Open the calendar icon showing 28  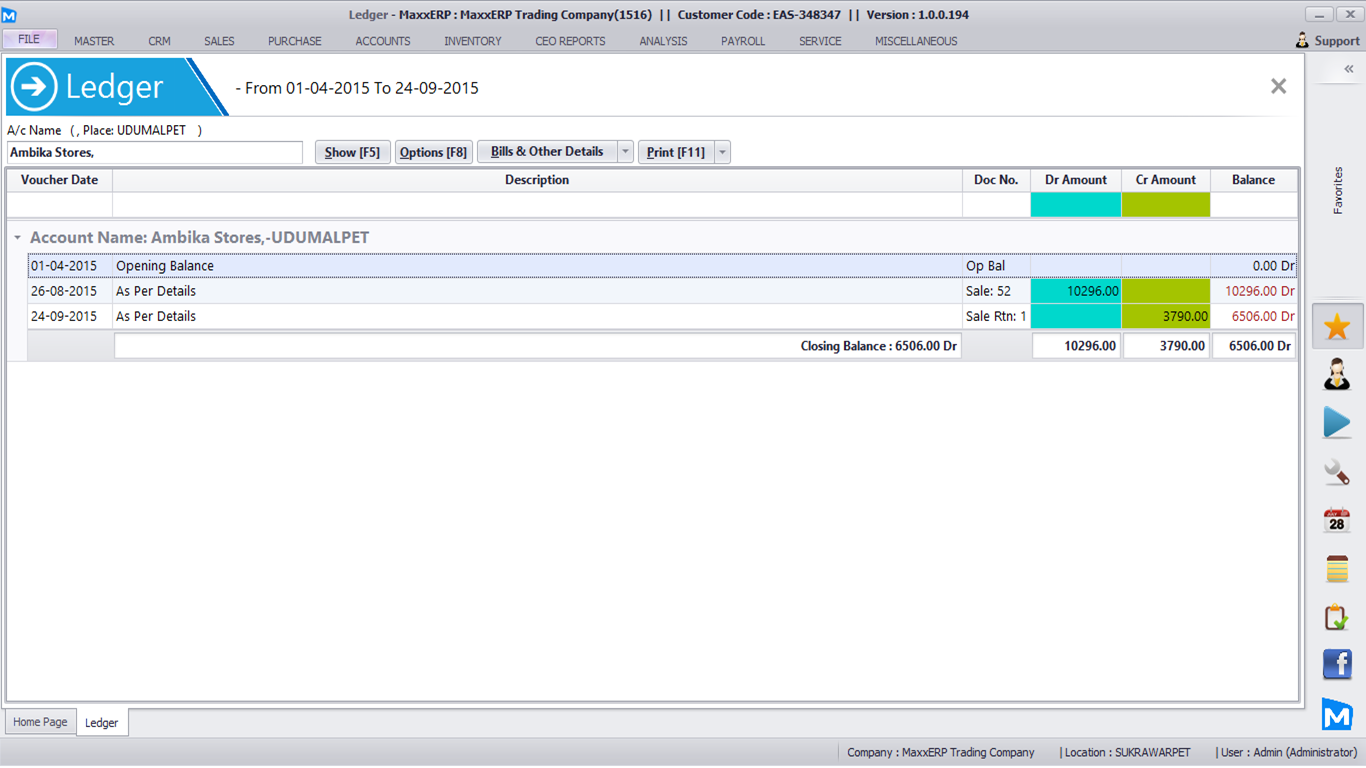[1337, 520]
